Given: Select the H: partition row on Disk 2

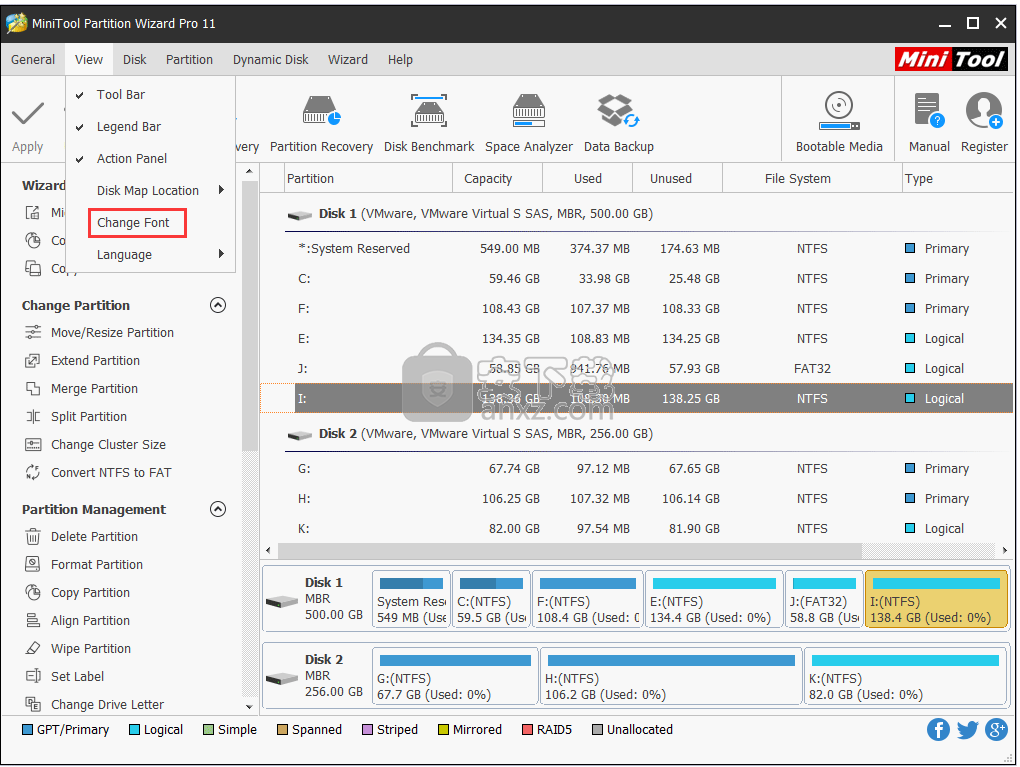Looking at the screenshot, I should 637,498.
